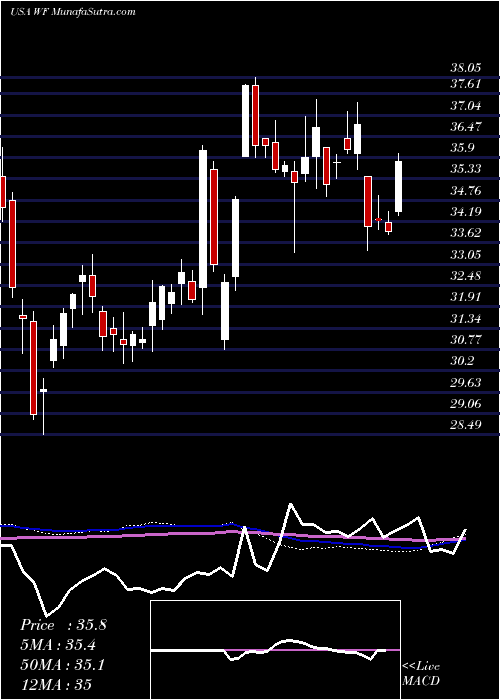Click the '5MA : 35.4' readout

point(60,645)
